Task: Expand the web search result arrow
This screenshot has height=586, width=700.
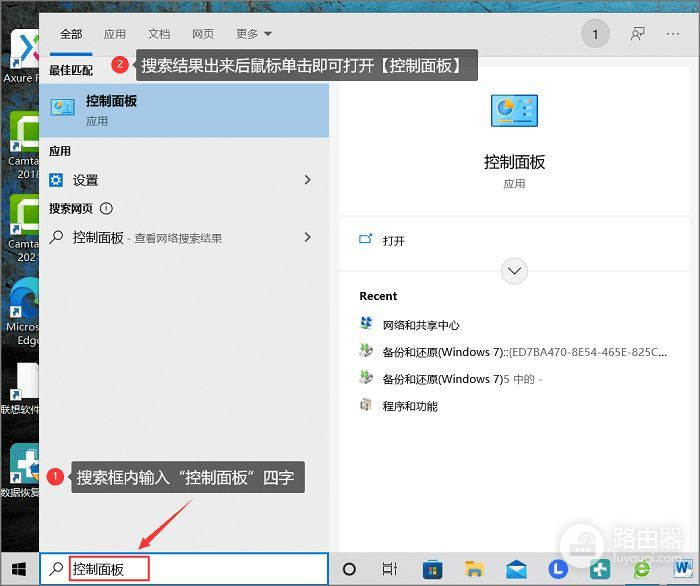Action: pyautogui.click(x=307, y=238)
